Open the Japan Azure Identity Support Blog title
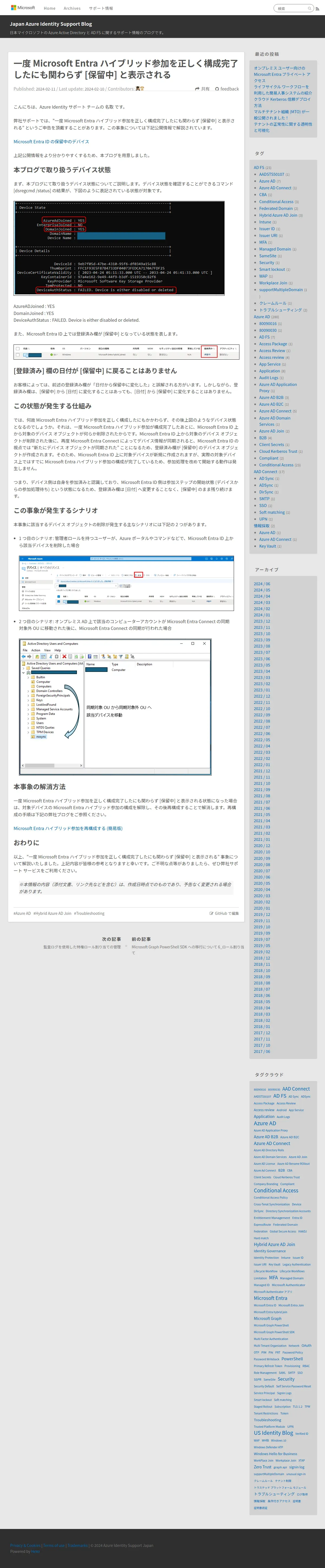This screenshot has height=1568, width=325. (x=51, y=24)
